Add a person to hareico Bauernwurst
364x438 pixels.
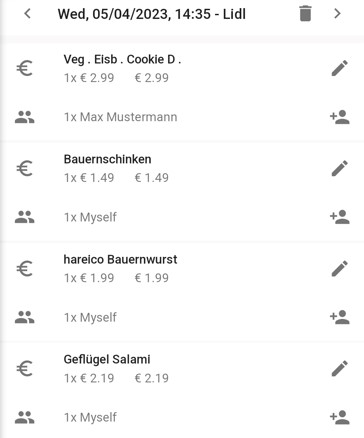(x=340, y=317)
